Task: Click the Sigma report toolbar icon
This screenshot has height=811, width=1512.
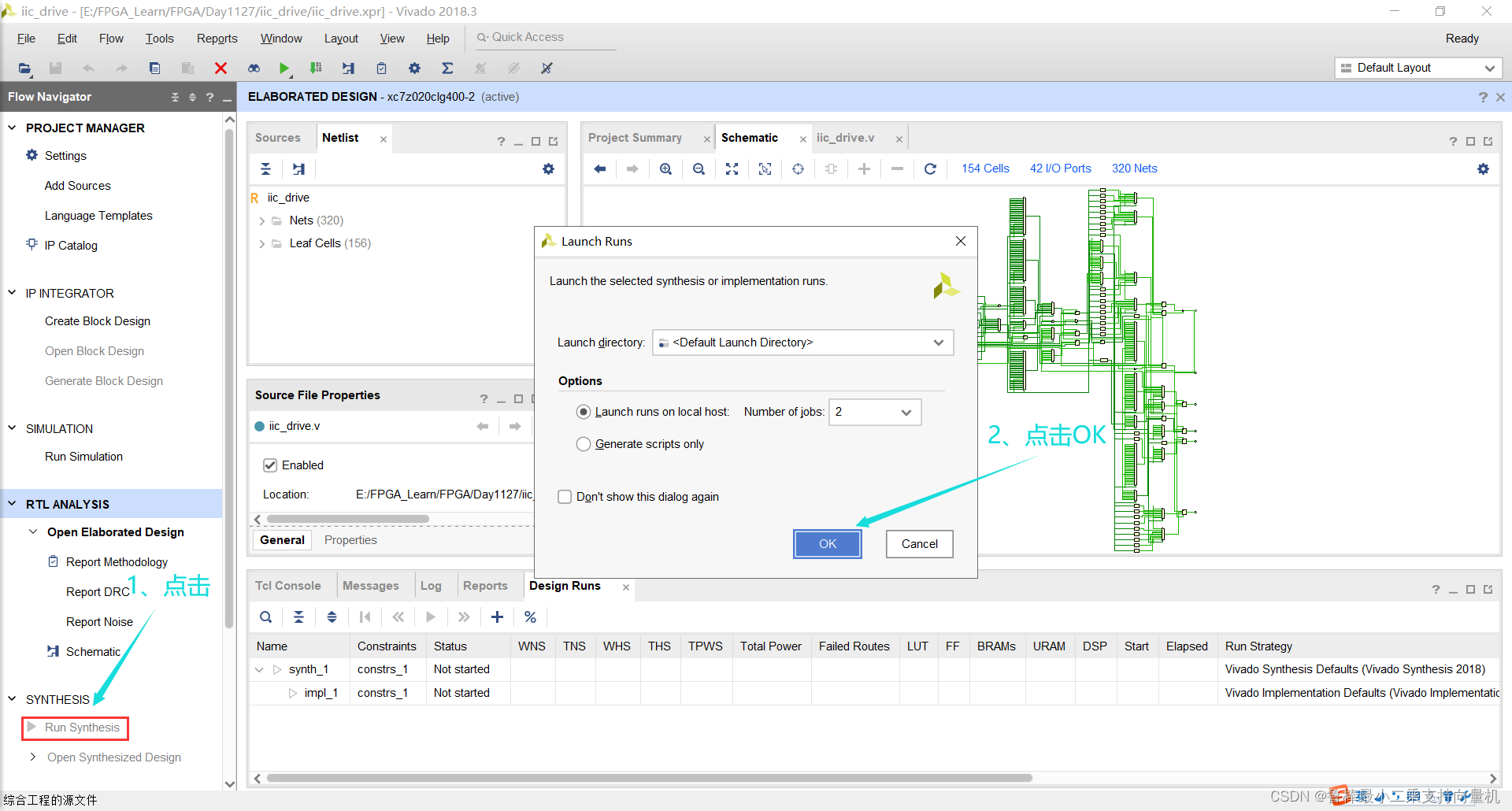Action: tap(447, 69)
